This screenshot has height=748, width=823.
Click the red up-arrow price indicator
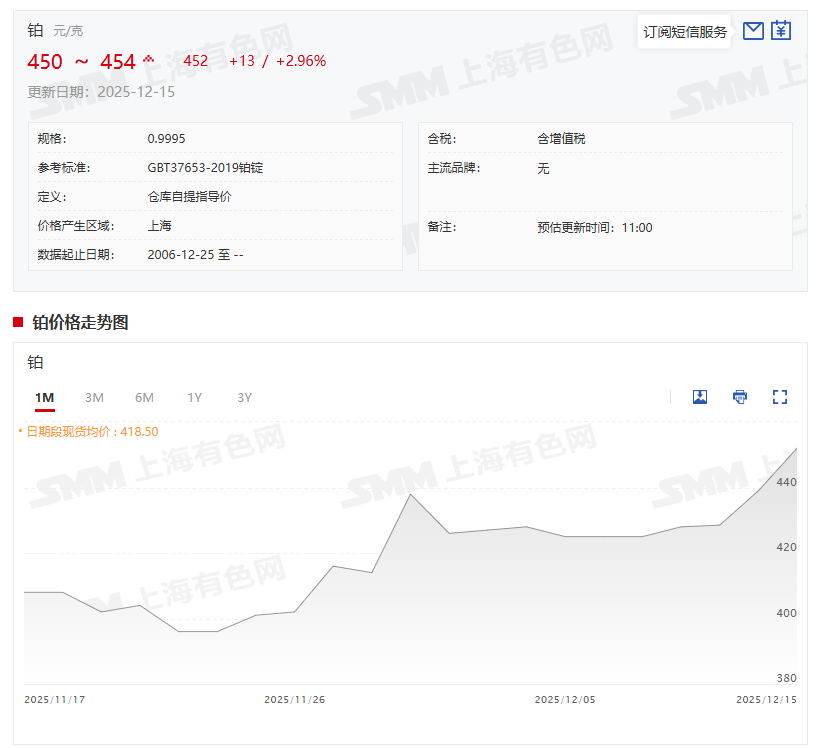coord(149,59)
